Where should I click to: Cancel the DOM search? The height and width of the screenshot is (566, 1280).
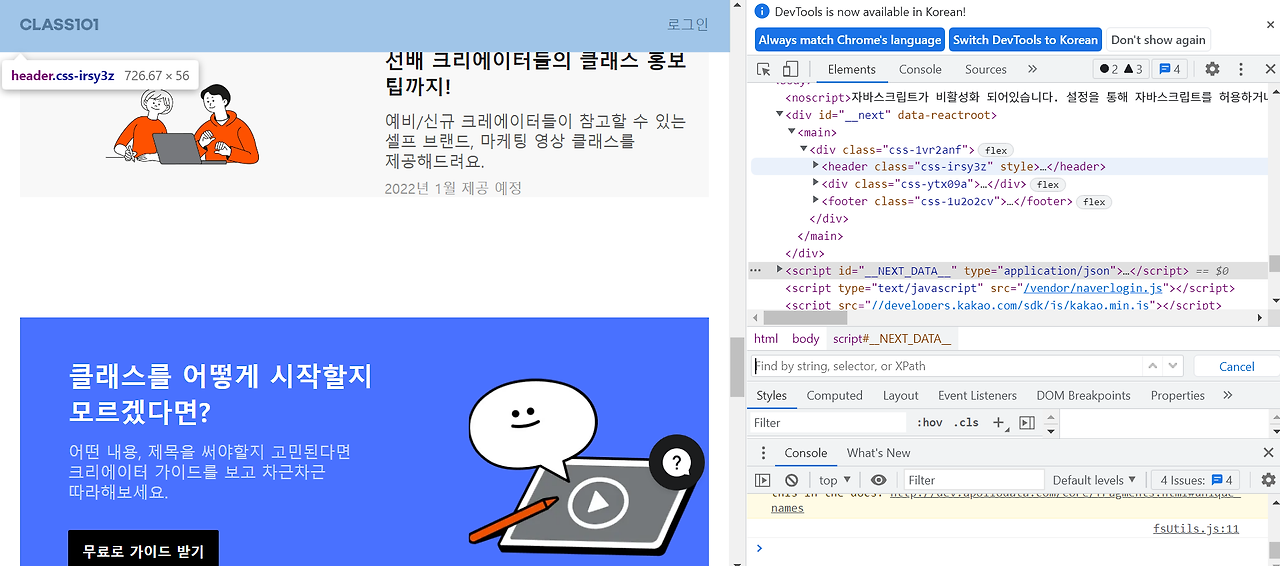click(x=1236, y=366)
